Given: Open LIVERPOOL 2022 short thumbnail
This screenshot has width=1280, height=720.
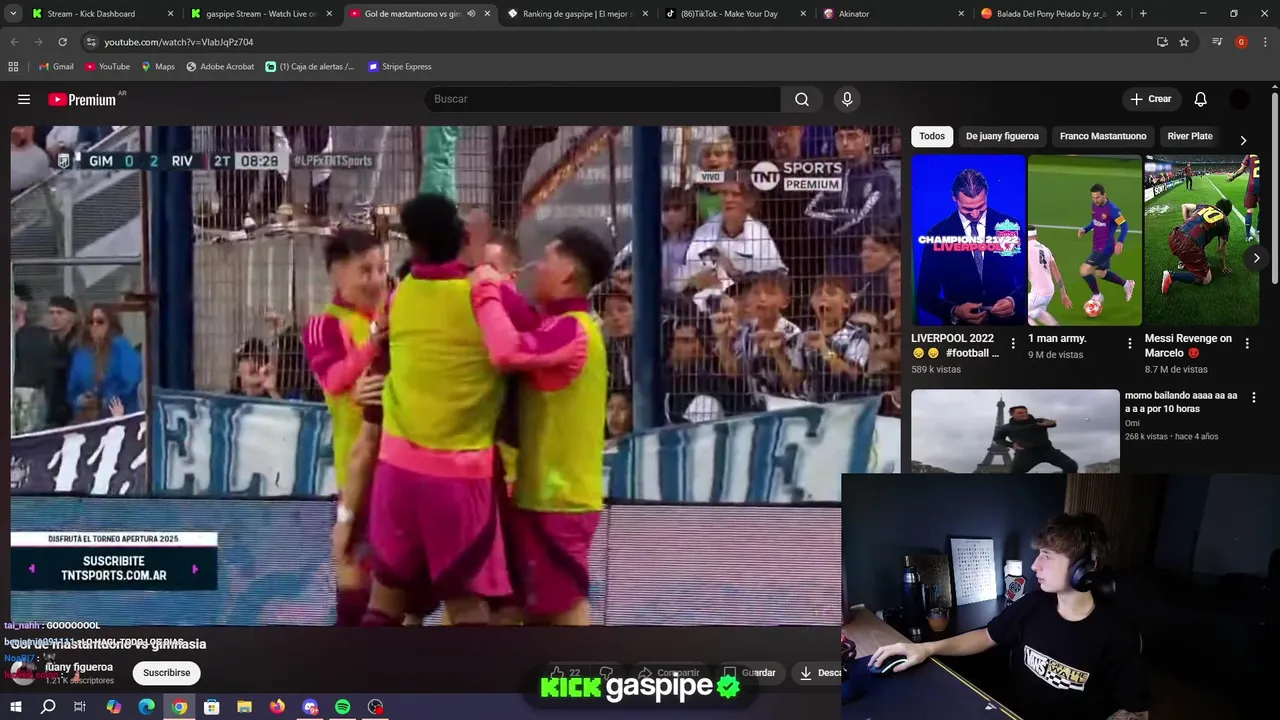Looking at the screenshot, I should click(968, 240).
